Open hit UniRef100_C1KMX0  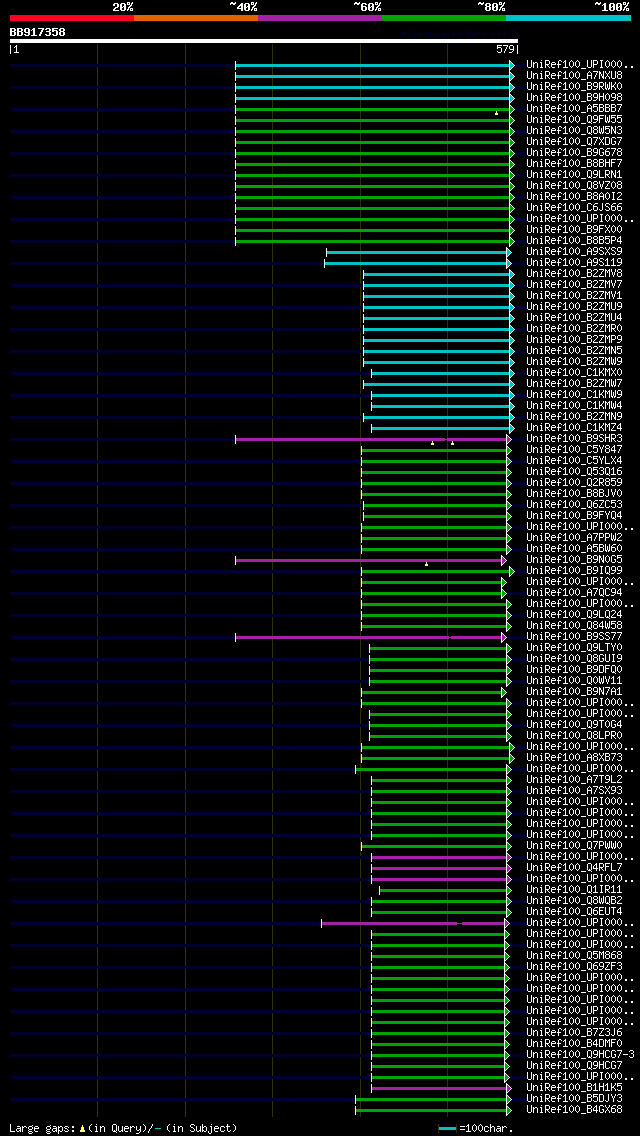(x=574, y=372)
